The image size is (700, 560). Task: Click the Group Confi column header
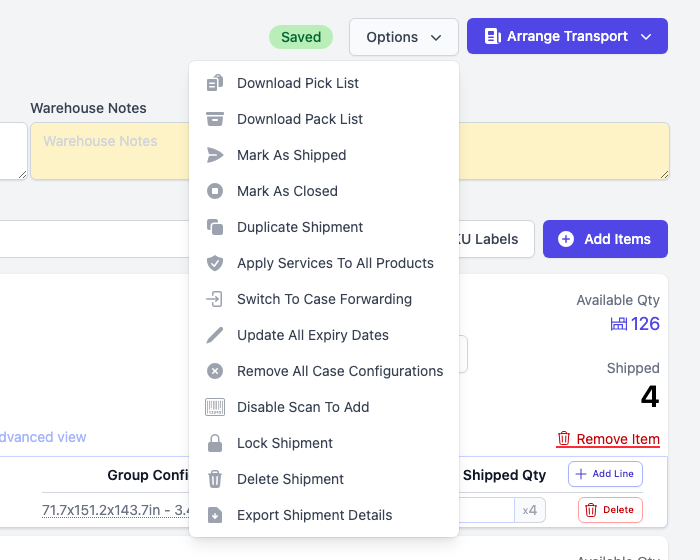[x=148, y=475]
